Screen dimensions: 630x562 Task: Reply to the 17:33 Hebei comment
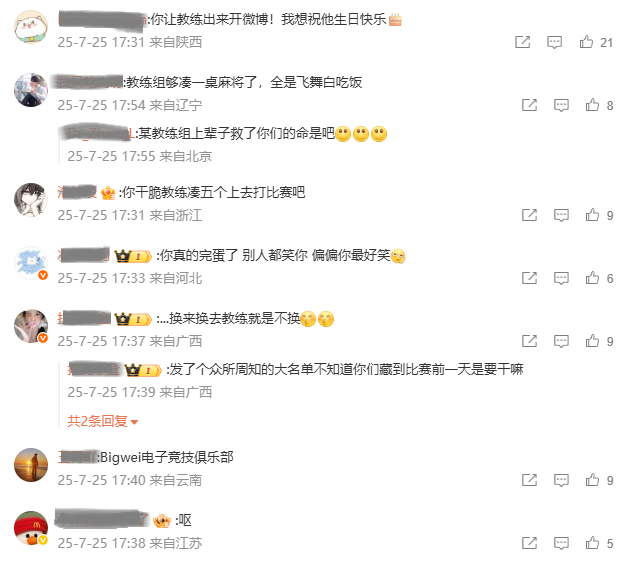[x=561, y=278]
